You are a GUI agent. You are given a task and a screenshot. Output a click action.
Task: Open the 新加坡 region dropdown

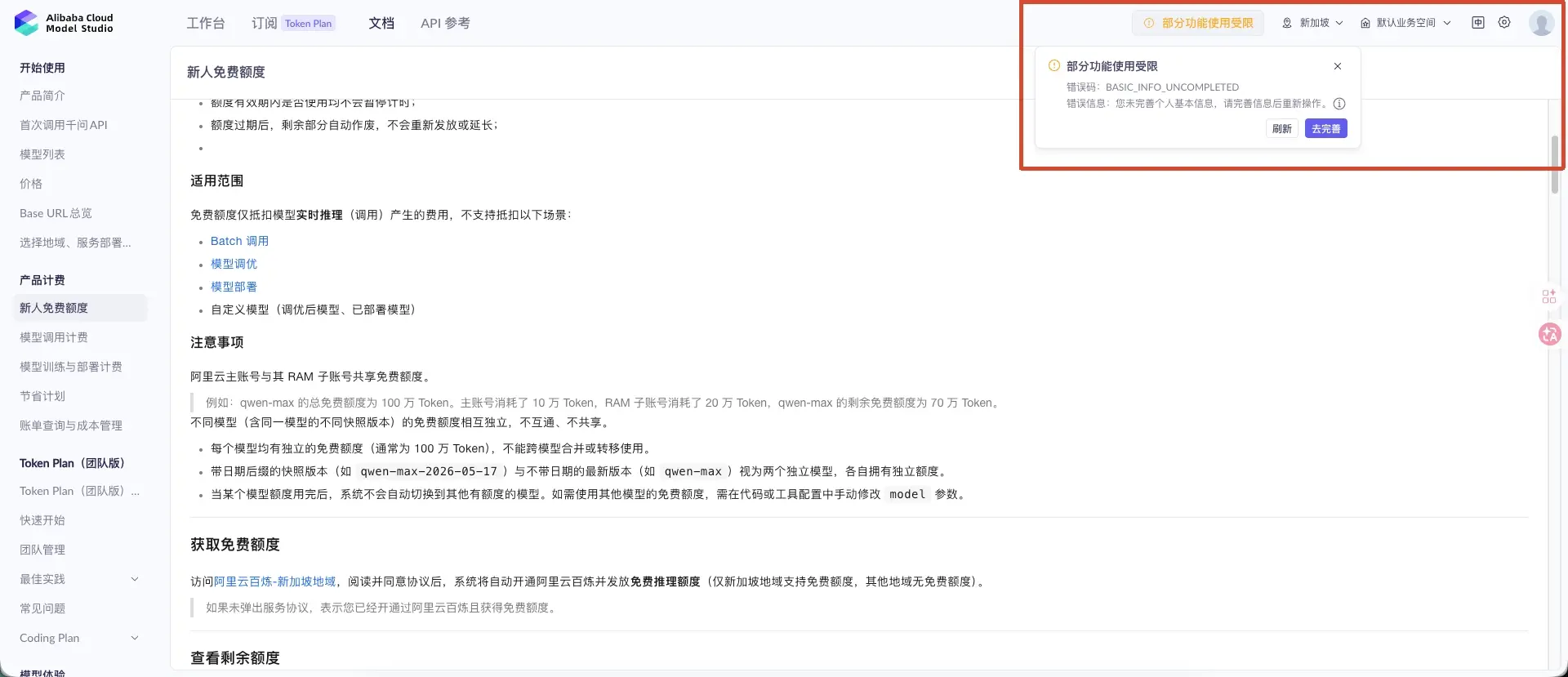pyautogui.click(x=1312, y=23)
